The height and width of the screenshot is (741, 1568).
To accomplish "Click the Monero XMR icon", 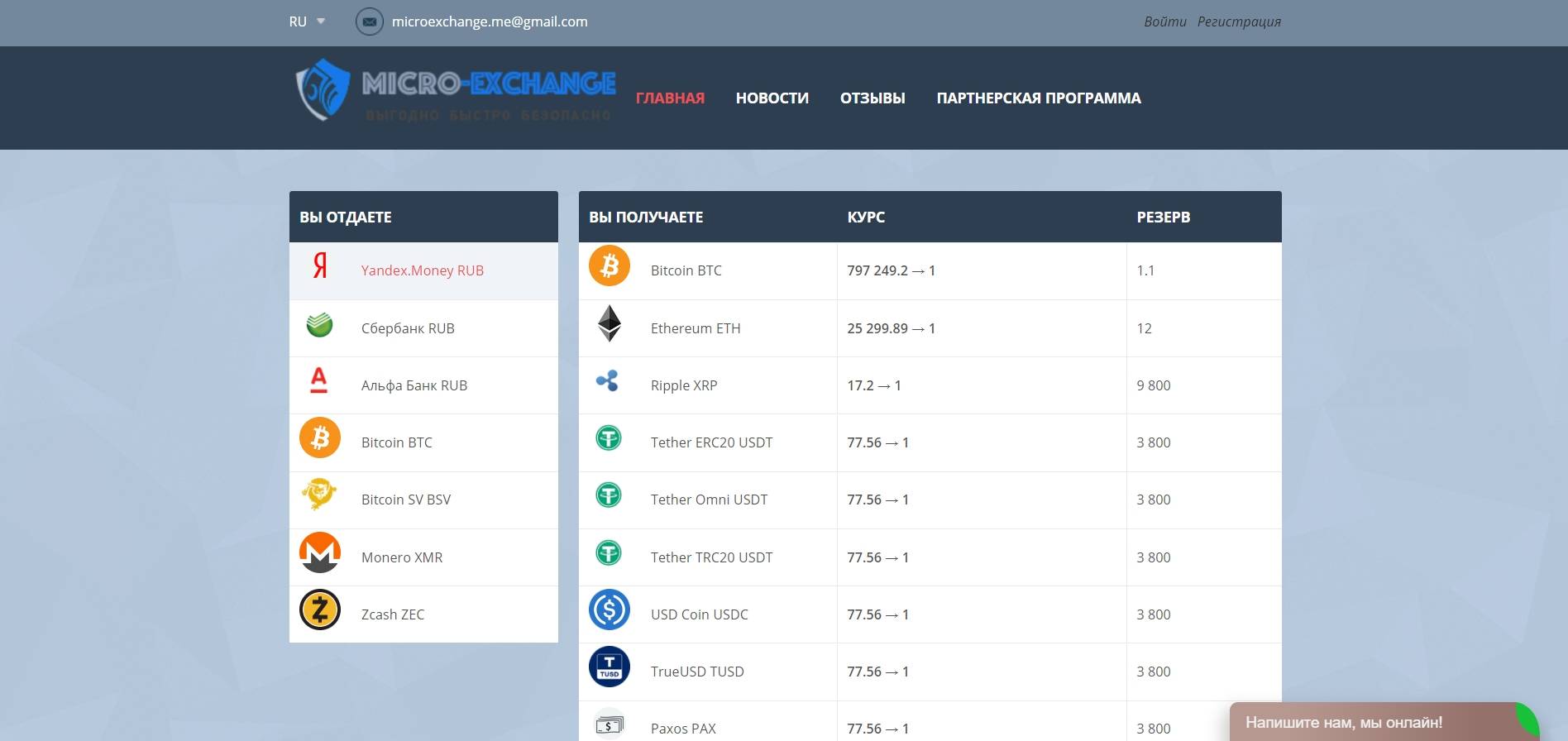I will pyautogui.click(x=320, y=552).
